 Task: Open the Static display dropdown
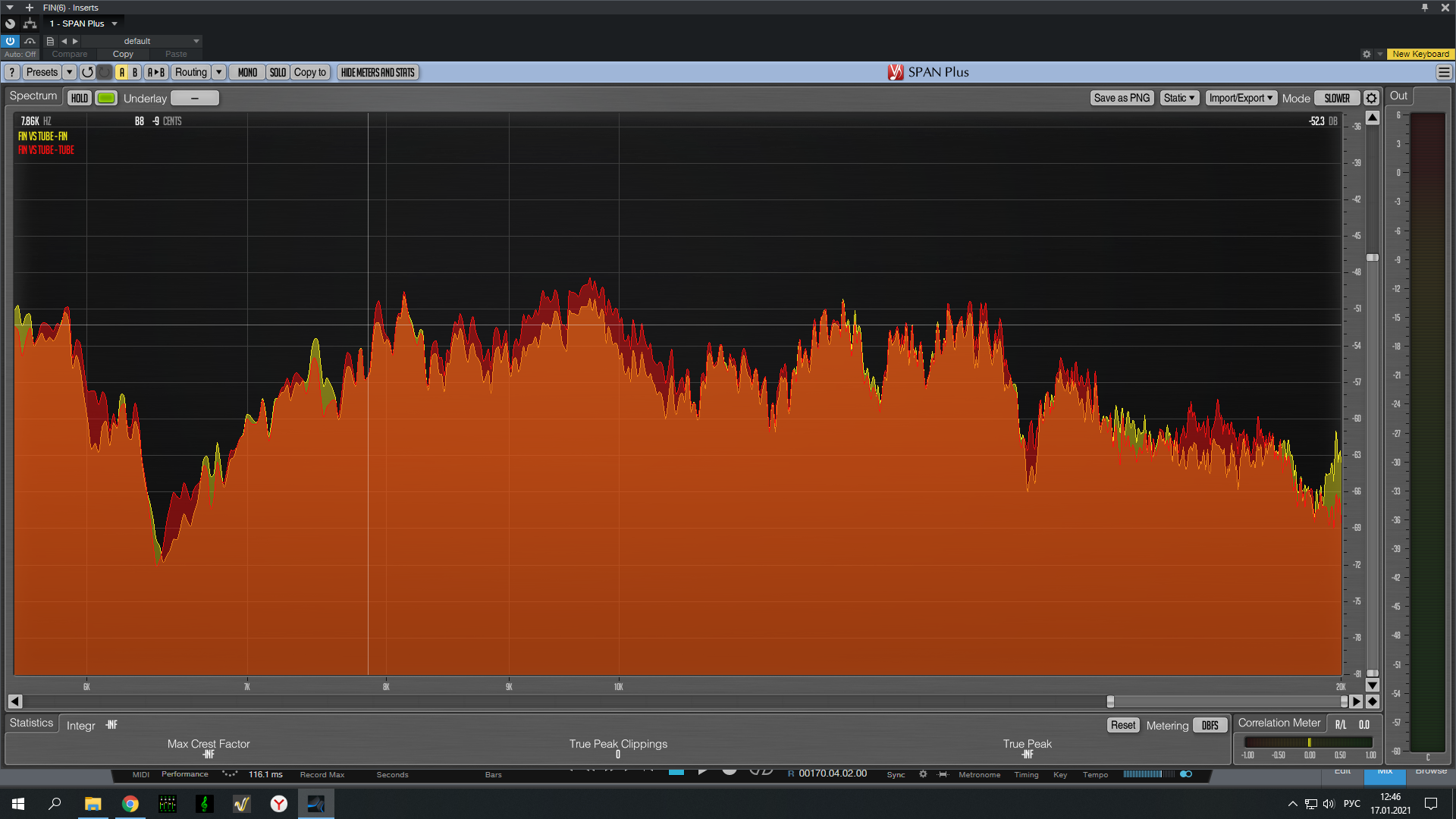pyautogui.click(x=1179, y=98)
